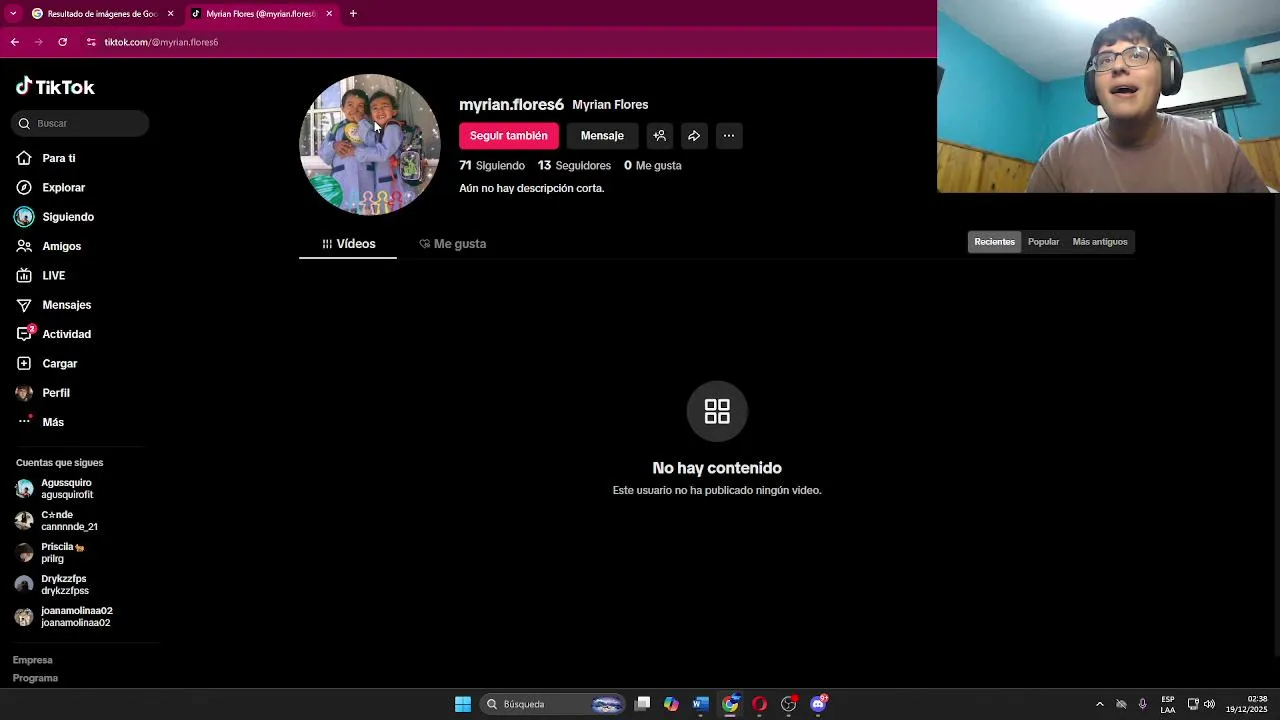This screenshot has height=720, width=1280.
Task: Open Mensajes inbox
Action: [66, 305]
